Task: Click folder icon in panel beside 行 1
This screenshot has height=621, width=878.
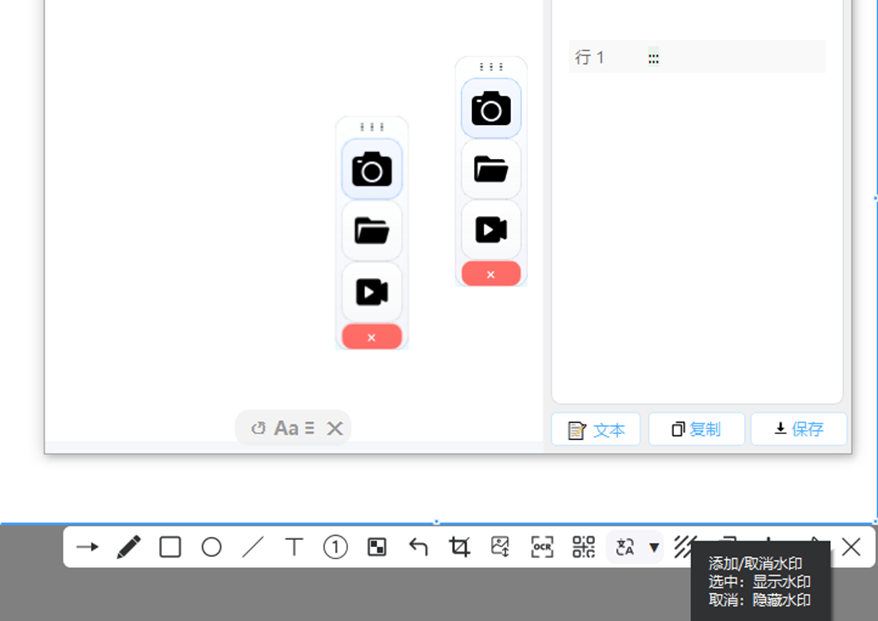Action: click(491, 169)
